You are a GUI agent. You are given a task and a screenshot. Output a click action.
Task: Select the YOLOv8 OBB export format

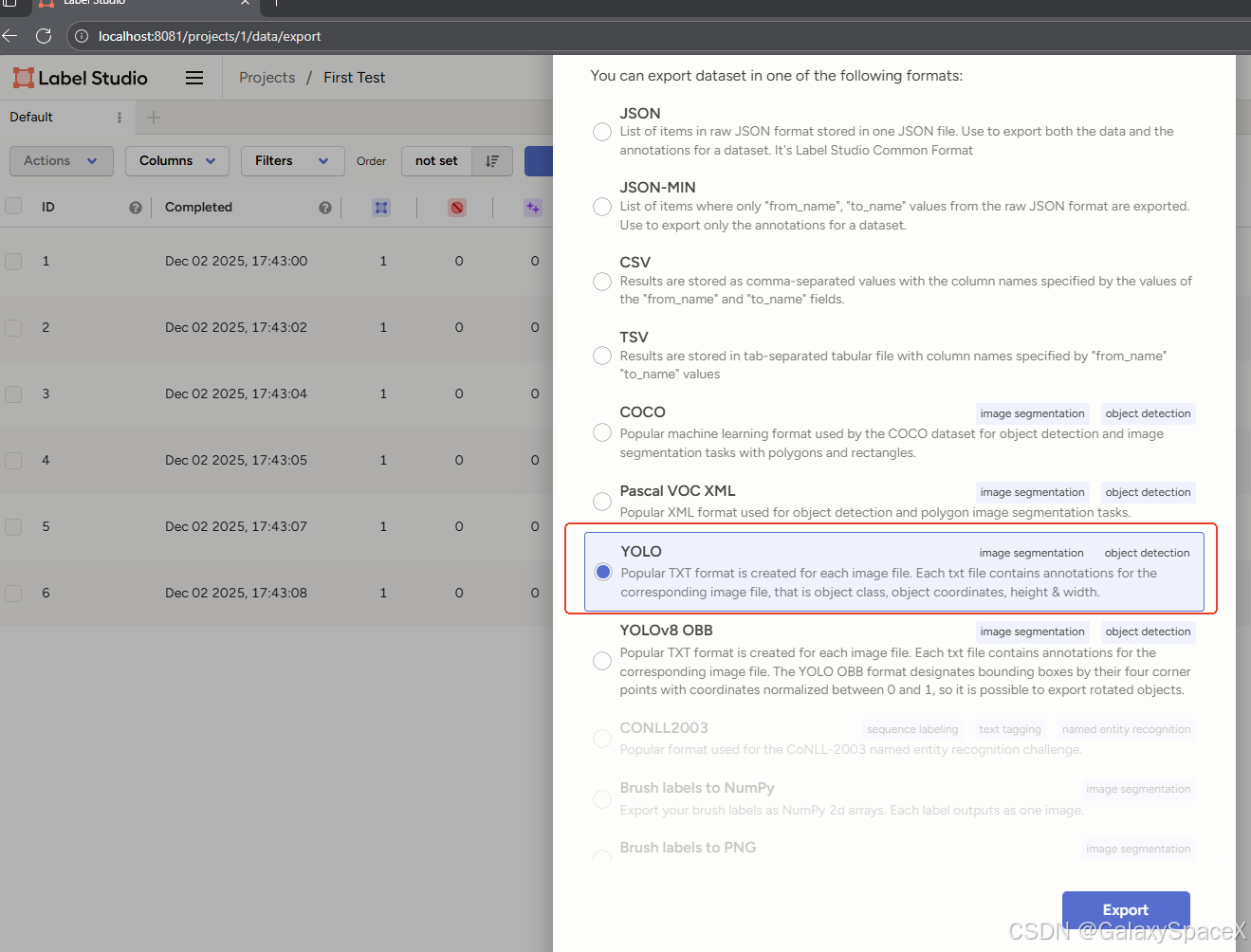[602, 661]
